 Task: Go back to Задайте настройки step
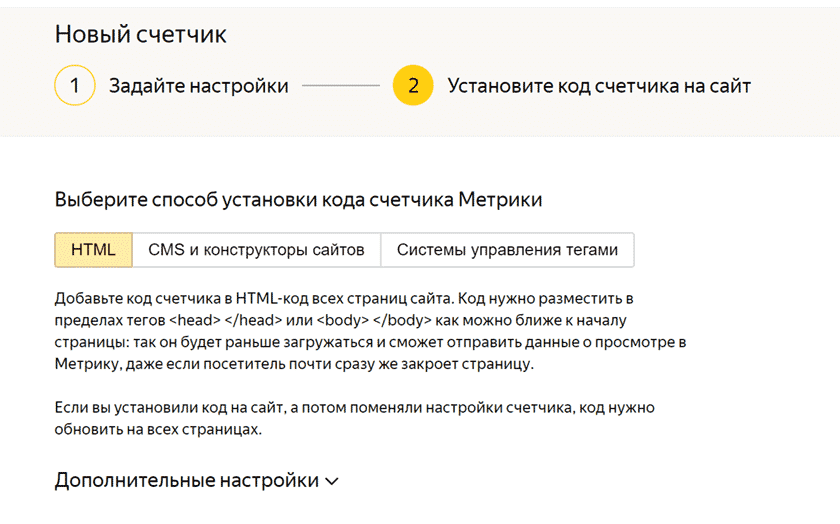[199, 86]
